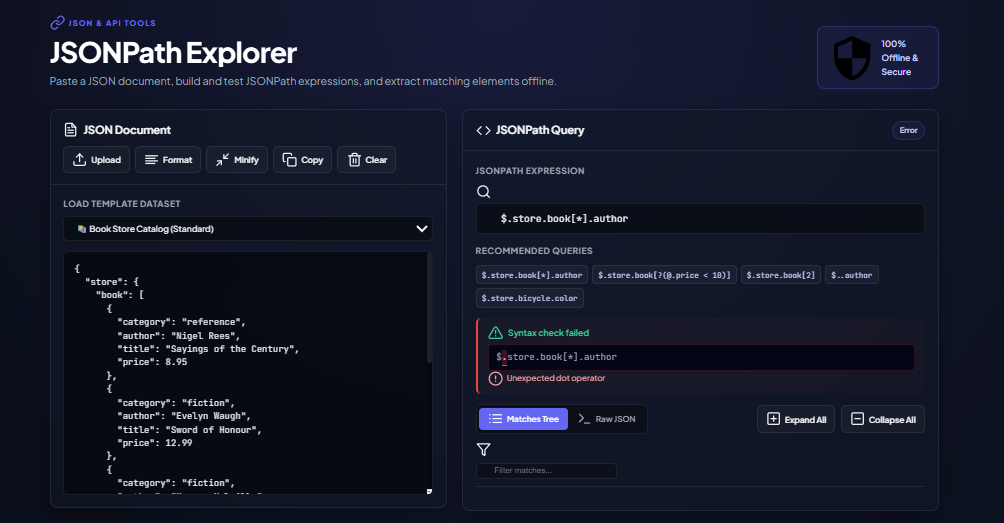
Task: Pick recommended query $.store.book[2]
Action: (x=781, y=275)
